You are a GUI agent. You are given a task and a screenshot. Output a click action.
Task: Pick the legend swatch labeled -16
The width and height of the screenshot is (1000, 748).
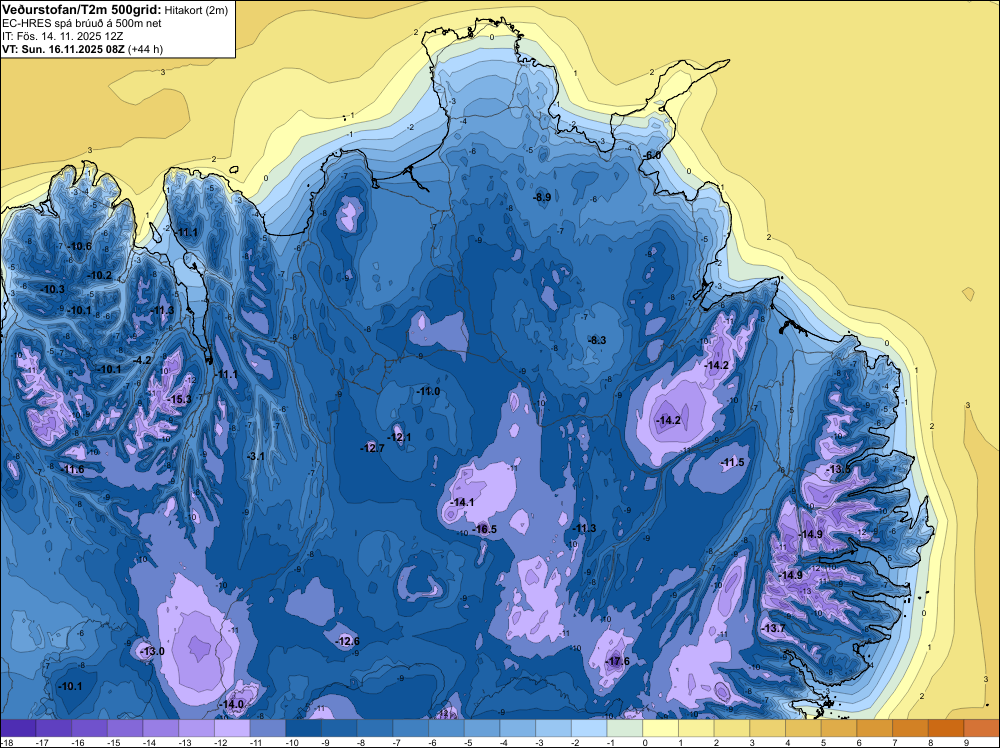[x=89, y=728]
